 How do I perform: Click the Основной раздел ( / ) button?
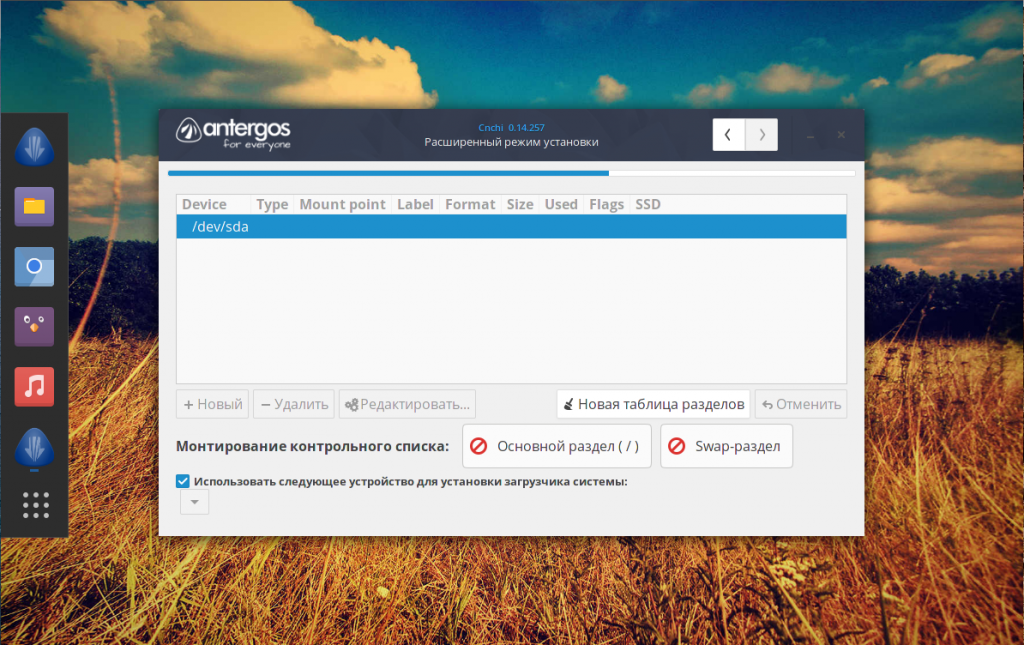[556, 446]
